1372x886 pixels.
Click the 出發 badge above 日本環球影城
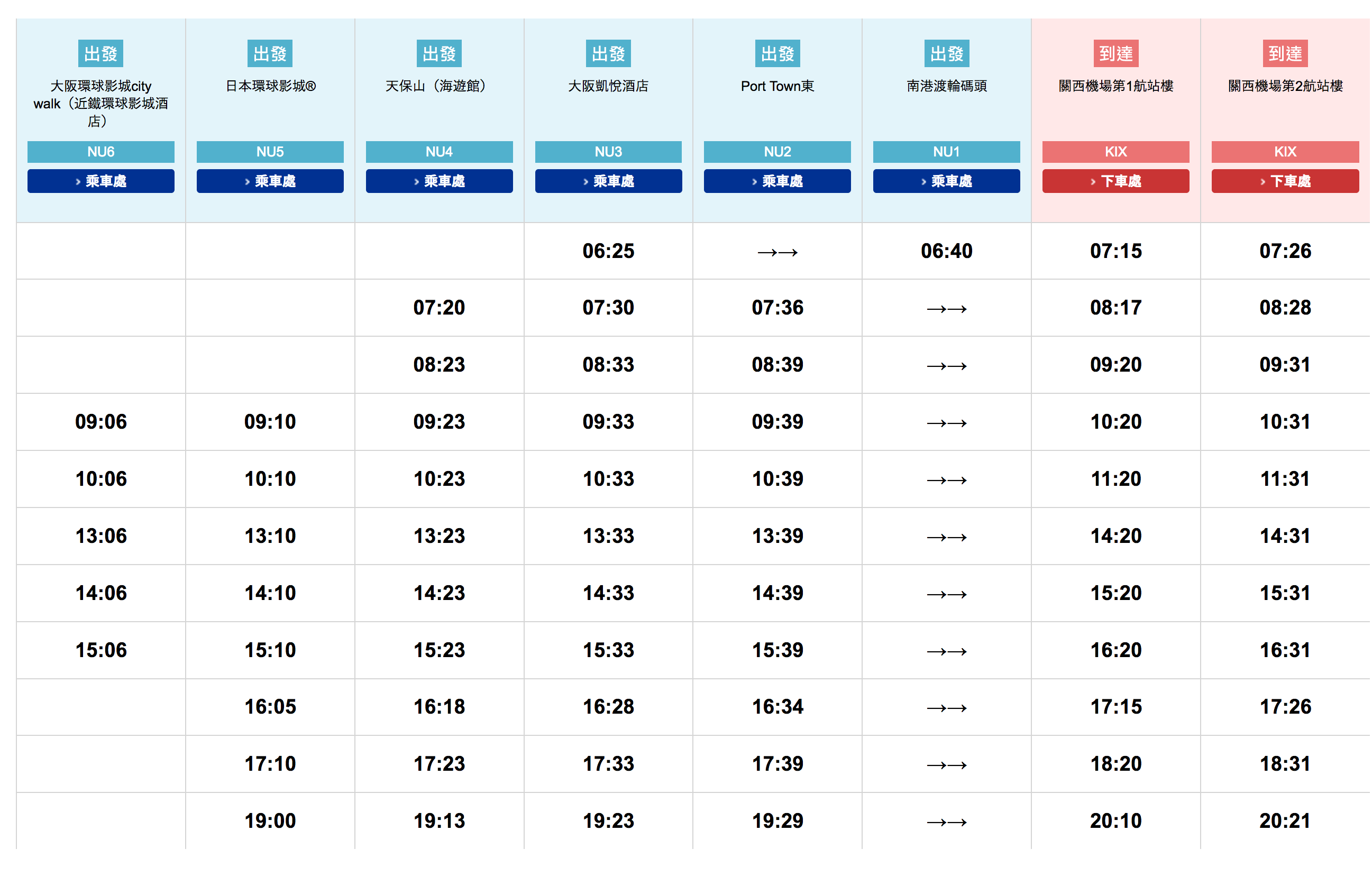tap(270, 53)
